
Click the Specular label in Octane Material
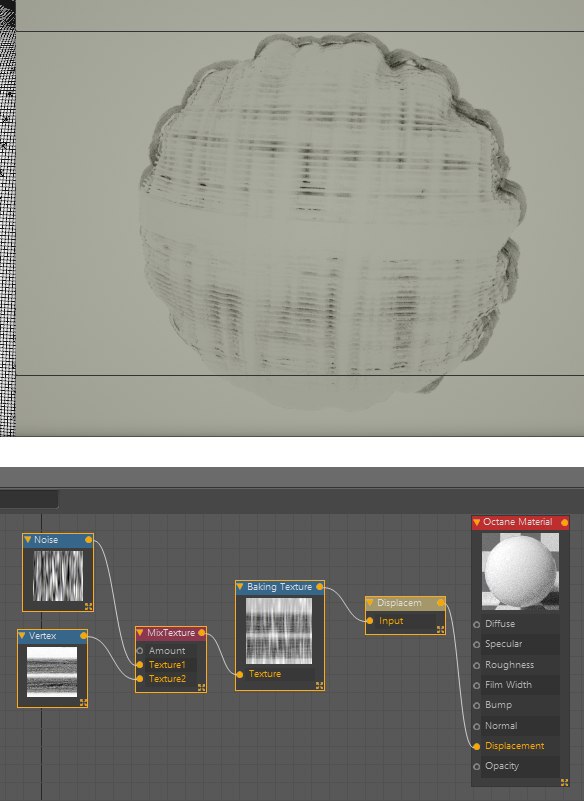pyautogui.click(x=503, y=644)
